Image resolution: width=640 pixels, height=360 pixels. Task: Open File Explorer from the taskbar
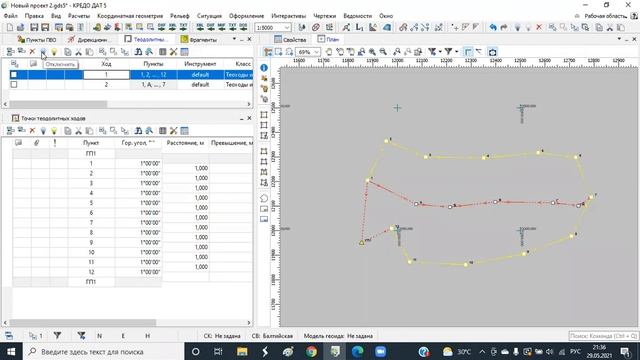point(242,351)
